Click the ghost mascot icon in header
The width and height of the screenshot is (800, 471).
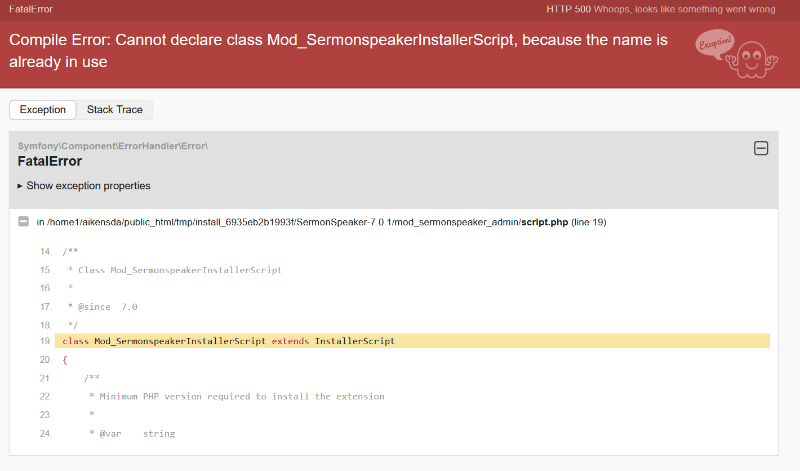pyautogui.click(x=747, y=54)
